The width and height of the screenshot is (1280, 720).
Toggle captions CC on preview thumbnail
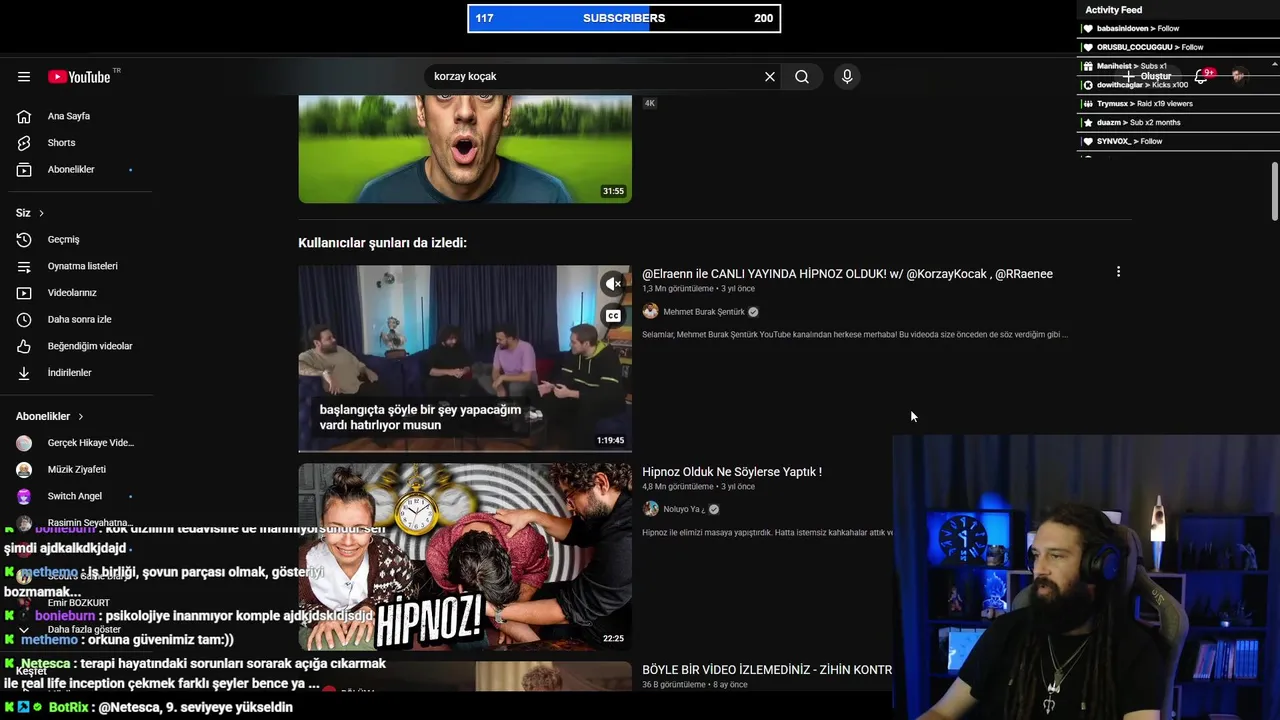[613, 316]
